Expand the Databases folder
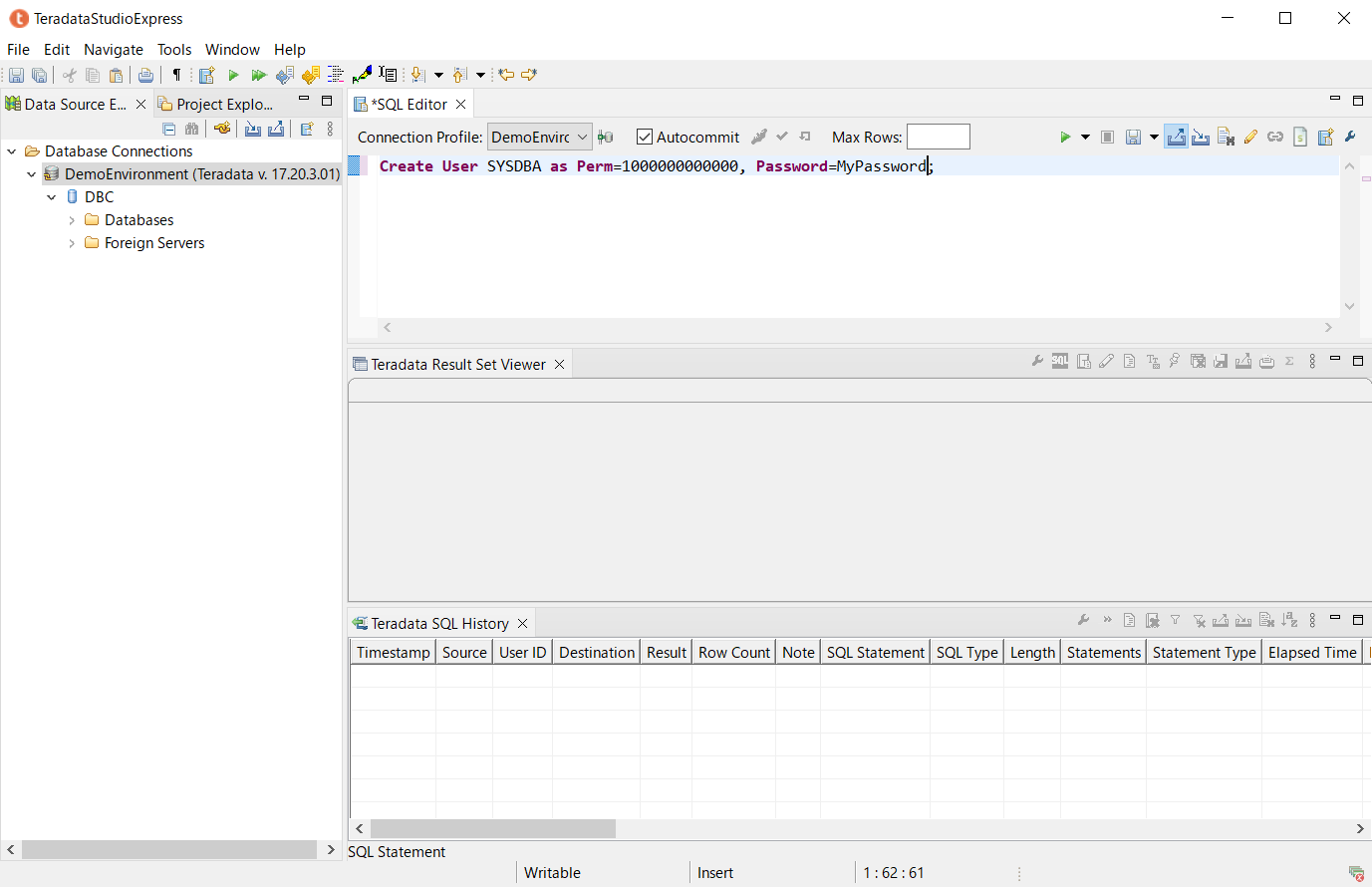This screenshot has height=887, width=1372. click(x=70, y=219)
